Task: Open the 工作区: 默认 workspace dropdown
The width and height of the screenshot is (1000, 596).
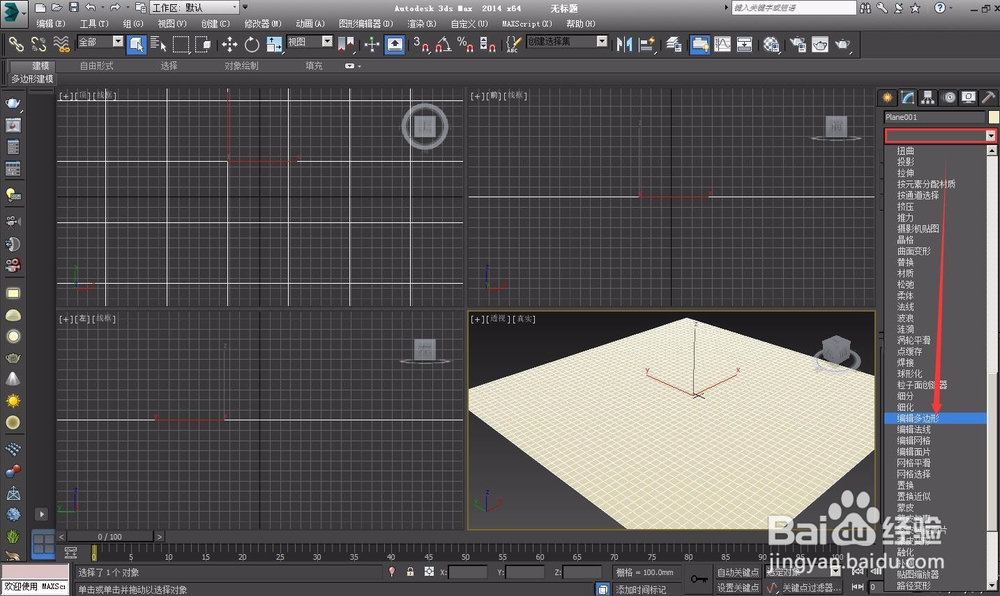Action: coord(194,8)
